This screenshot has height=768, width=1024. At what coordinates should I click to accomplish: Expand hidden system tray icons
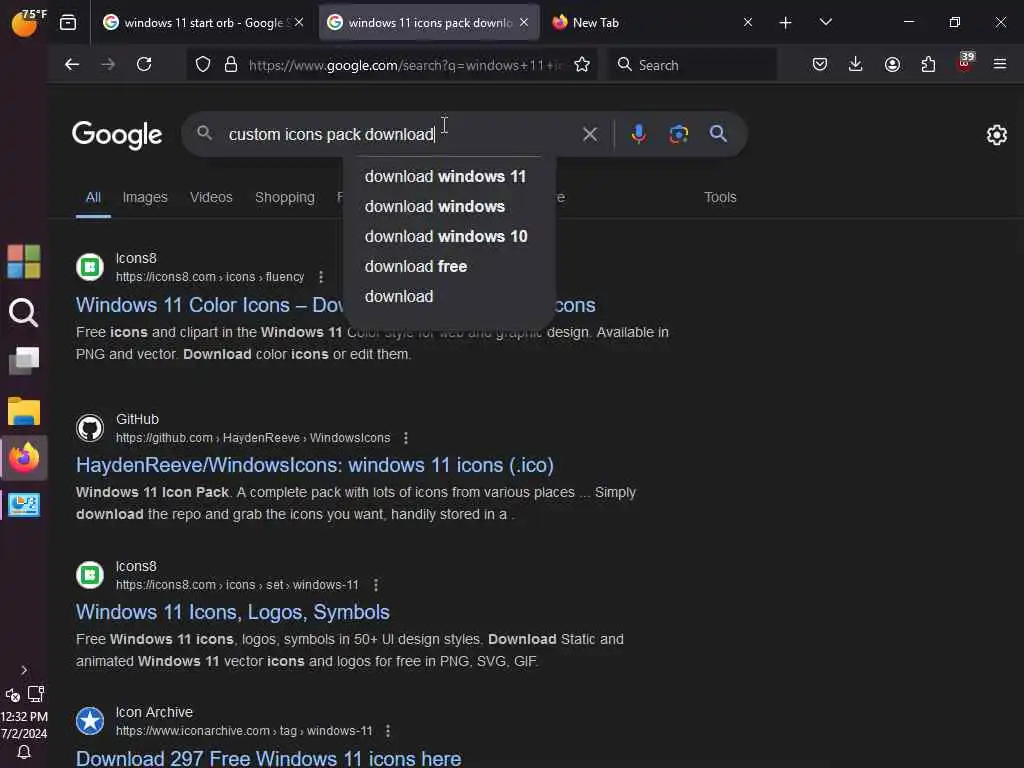(24, 670)
